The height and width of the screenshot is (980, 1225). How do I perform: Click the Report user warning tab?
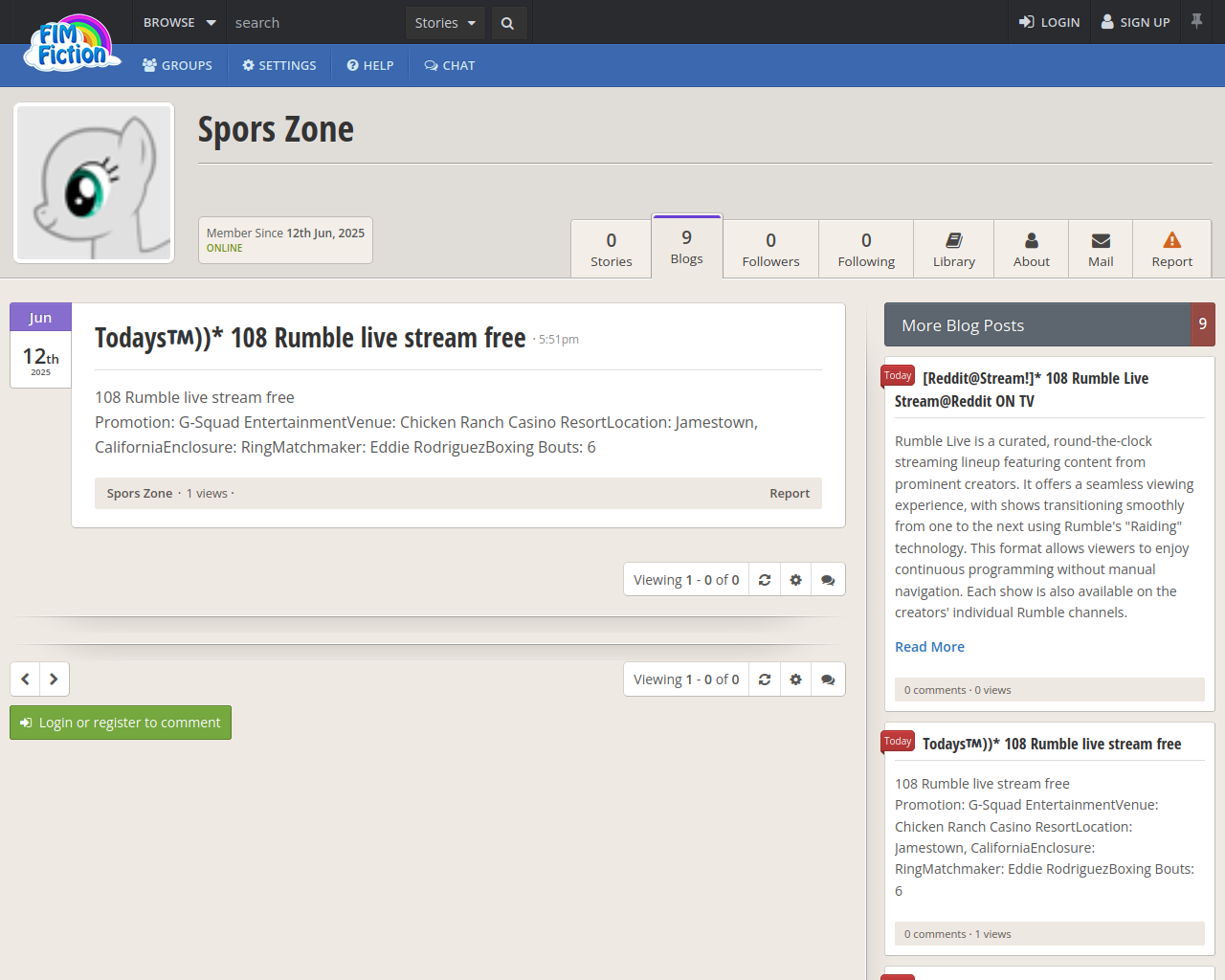[x=1172, y=249]
